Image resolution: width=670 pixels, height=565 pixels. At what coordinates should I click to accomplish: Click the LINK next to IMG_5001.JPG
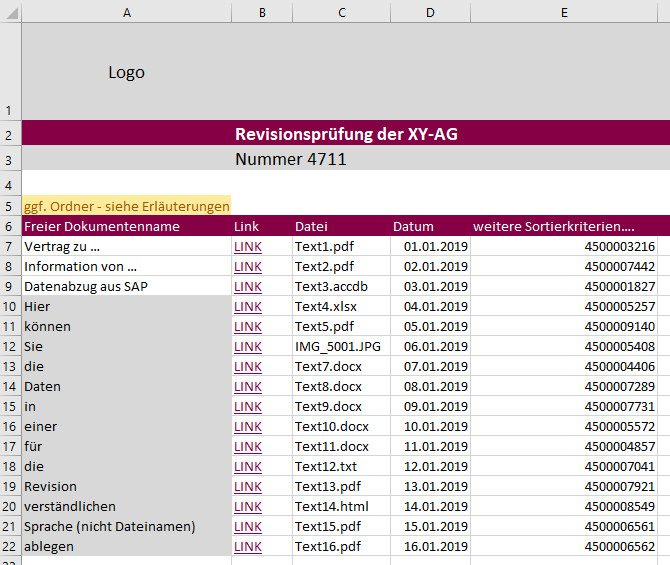pos(247,347)
